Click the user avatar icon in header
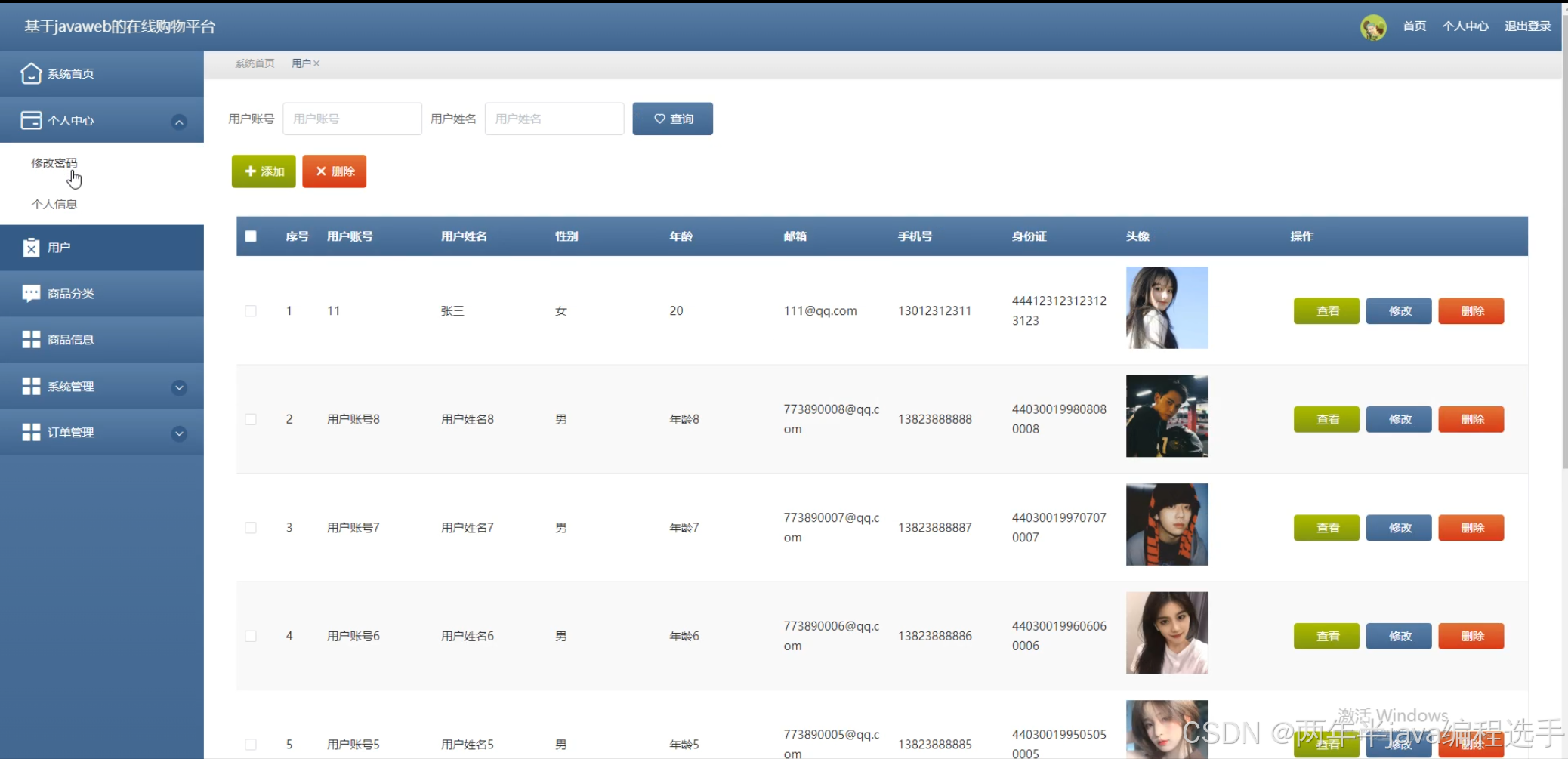This screenshot has width=1568, height=759. [1373, 27]
